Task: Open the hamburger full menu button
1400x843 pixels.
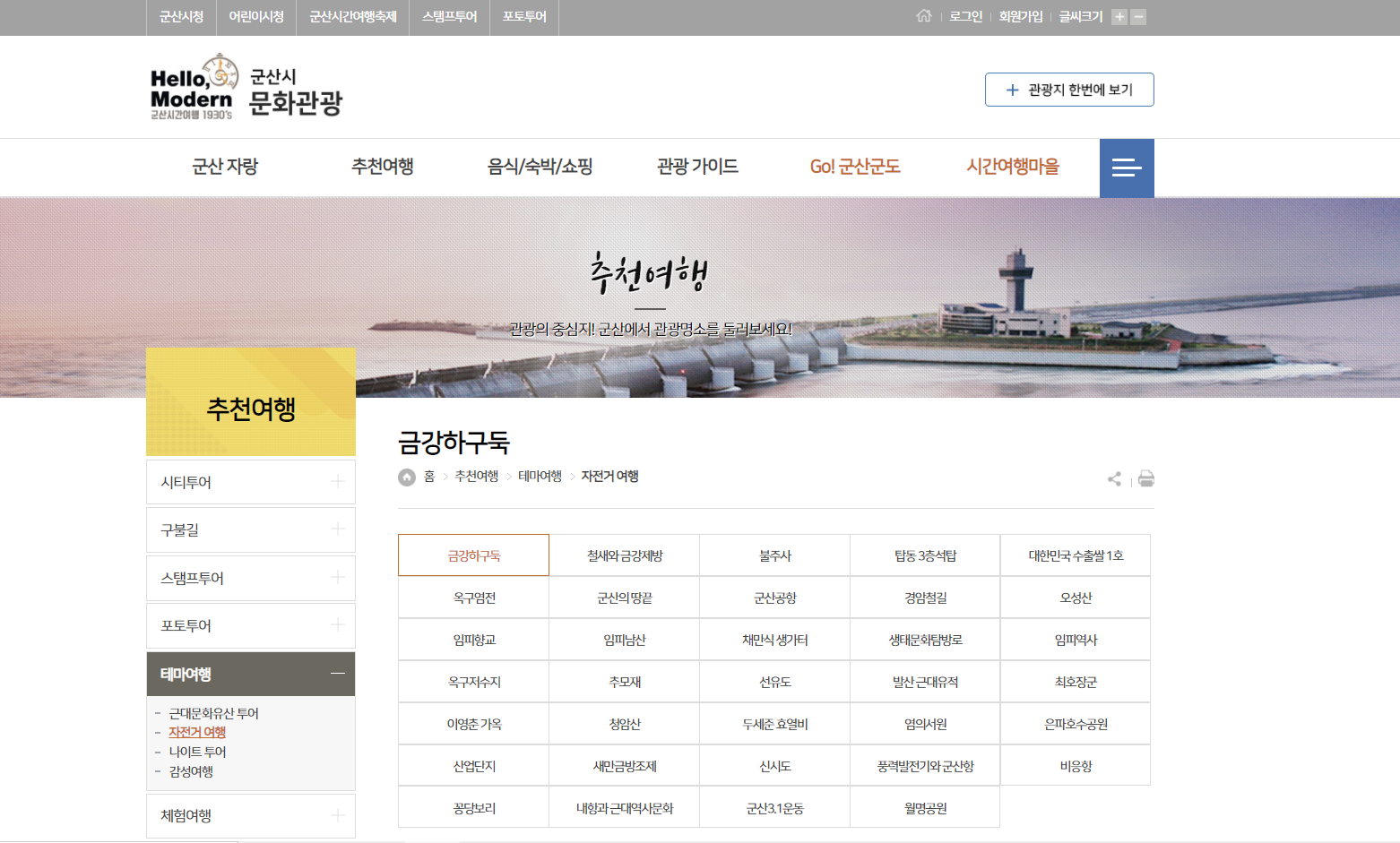Action: click(x=1126, y=168)
